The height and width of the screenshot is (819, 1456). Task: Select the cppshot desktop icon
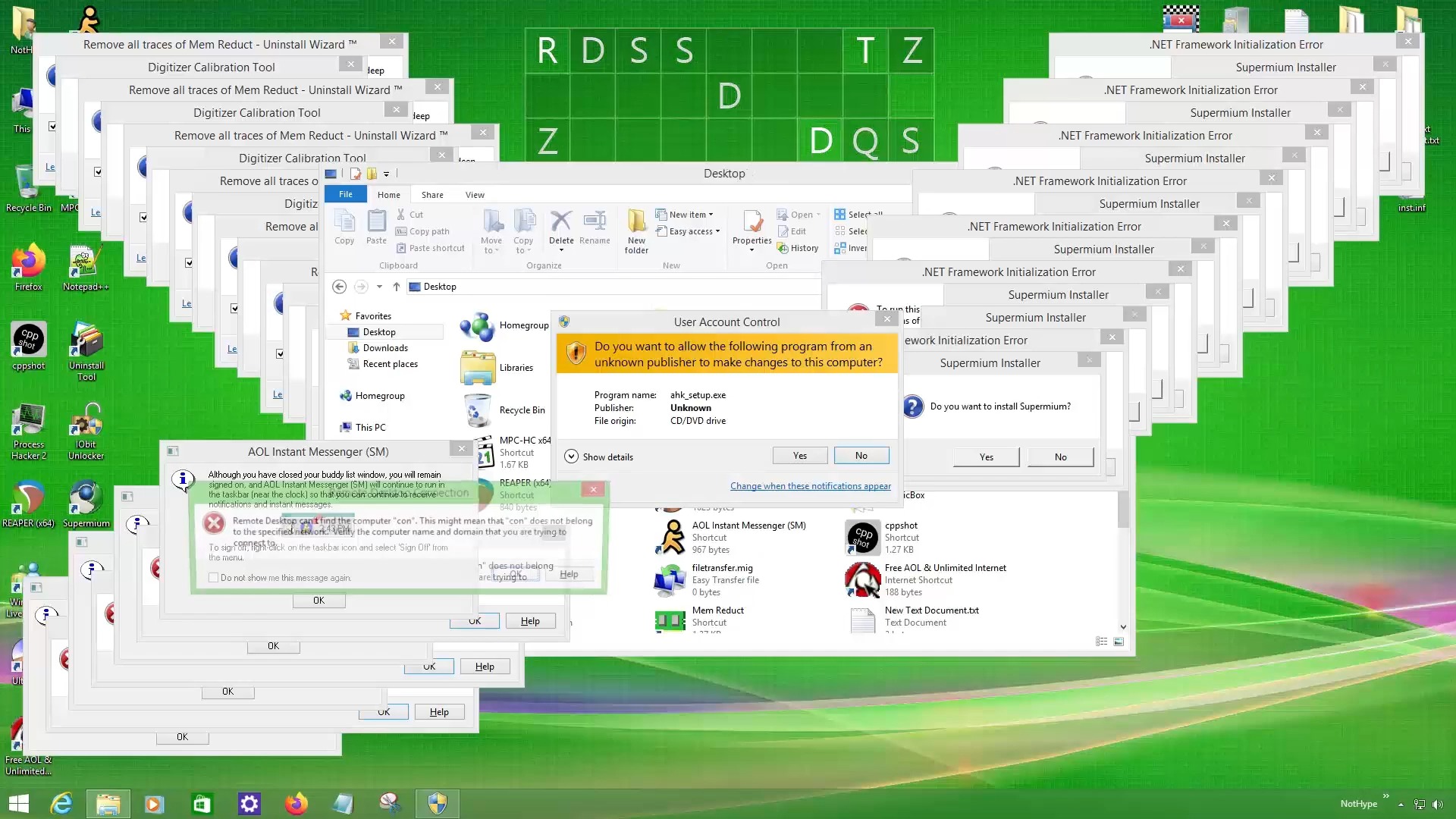[x=28, y=347]
